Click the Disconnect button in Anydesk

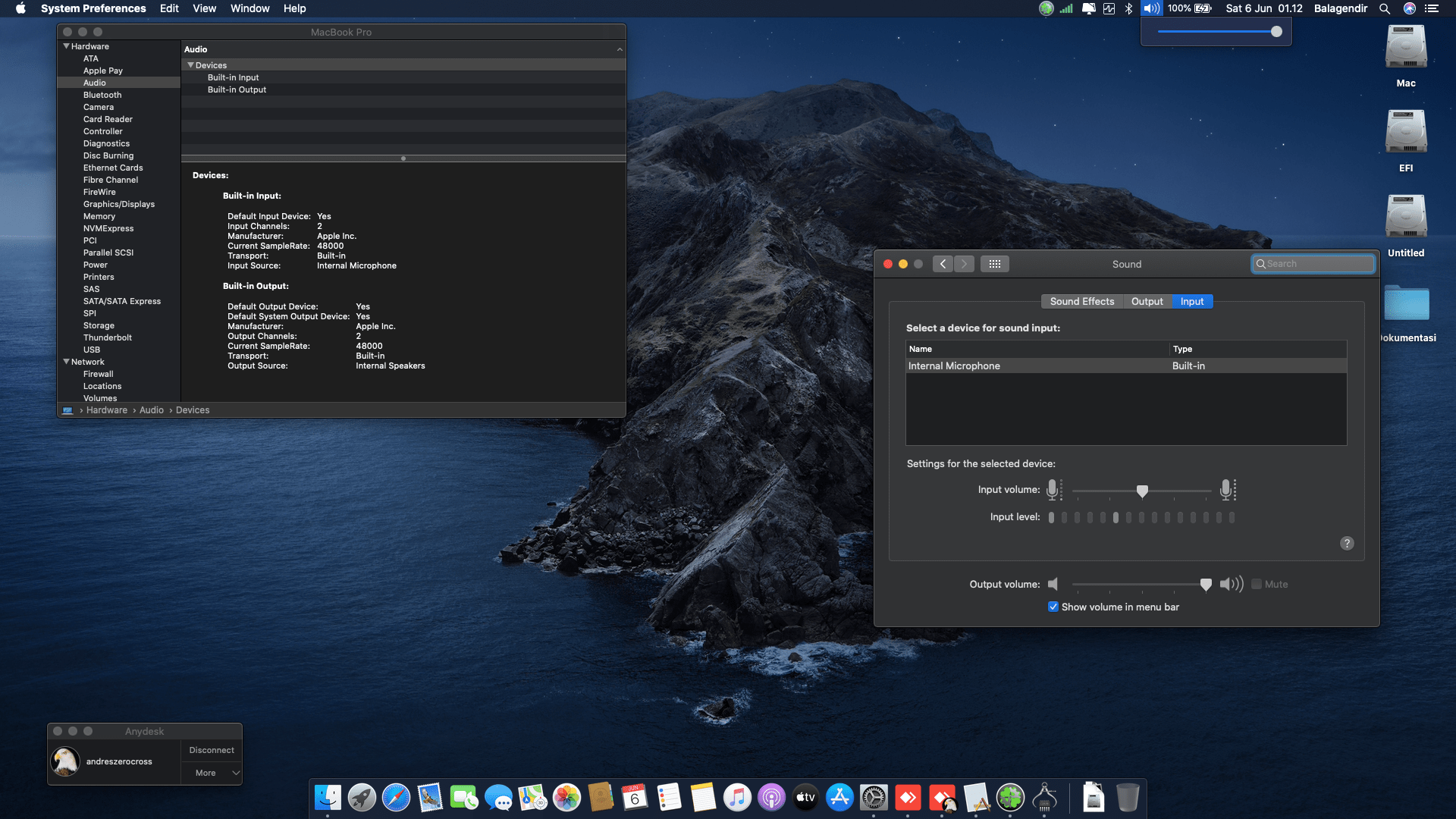click(212, 750)
